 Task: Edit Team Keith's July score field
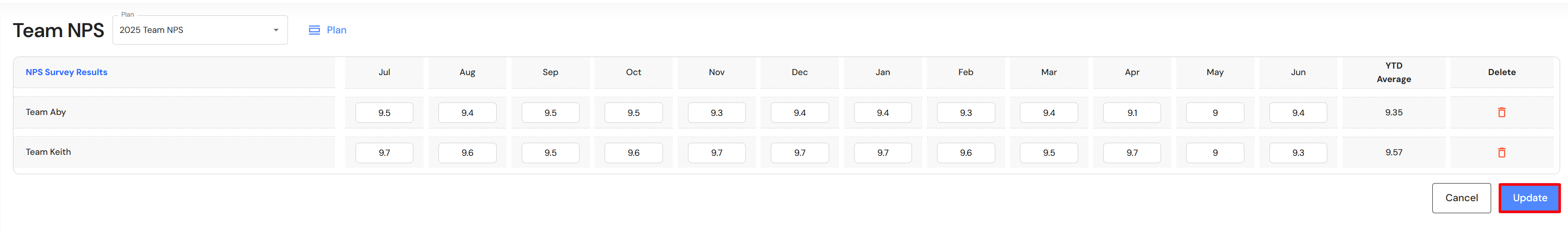click(384, 153)
